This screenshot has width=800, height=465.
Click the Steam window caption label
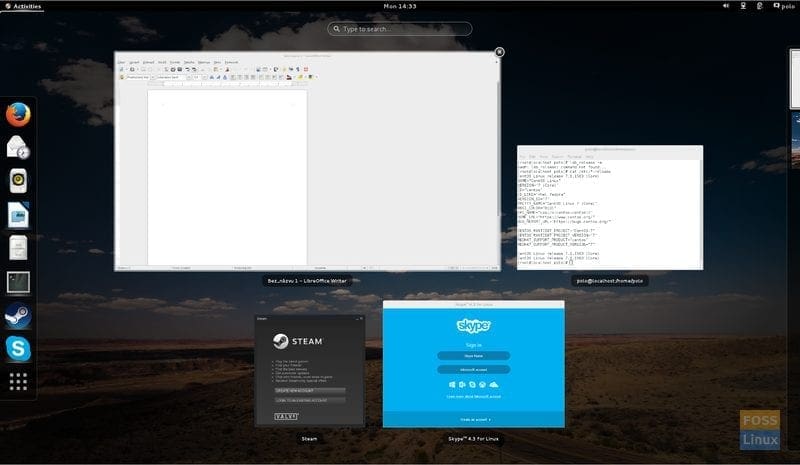click(309, 438)
